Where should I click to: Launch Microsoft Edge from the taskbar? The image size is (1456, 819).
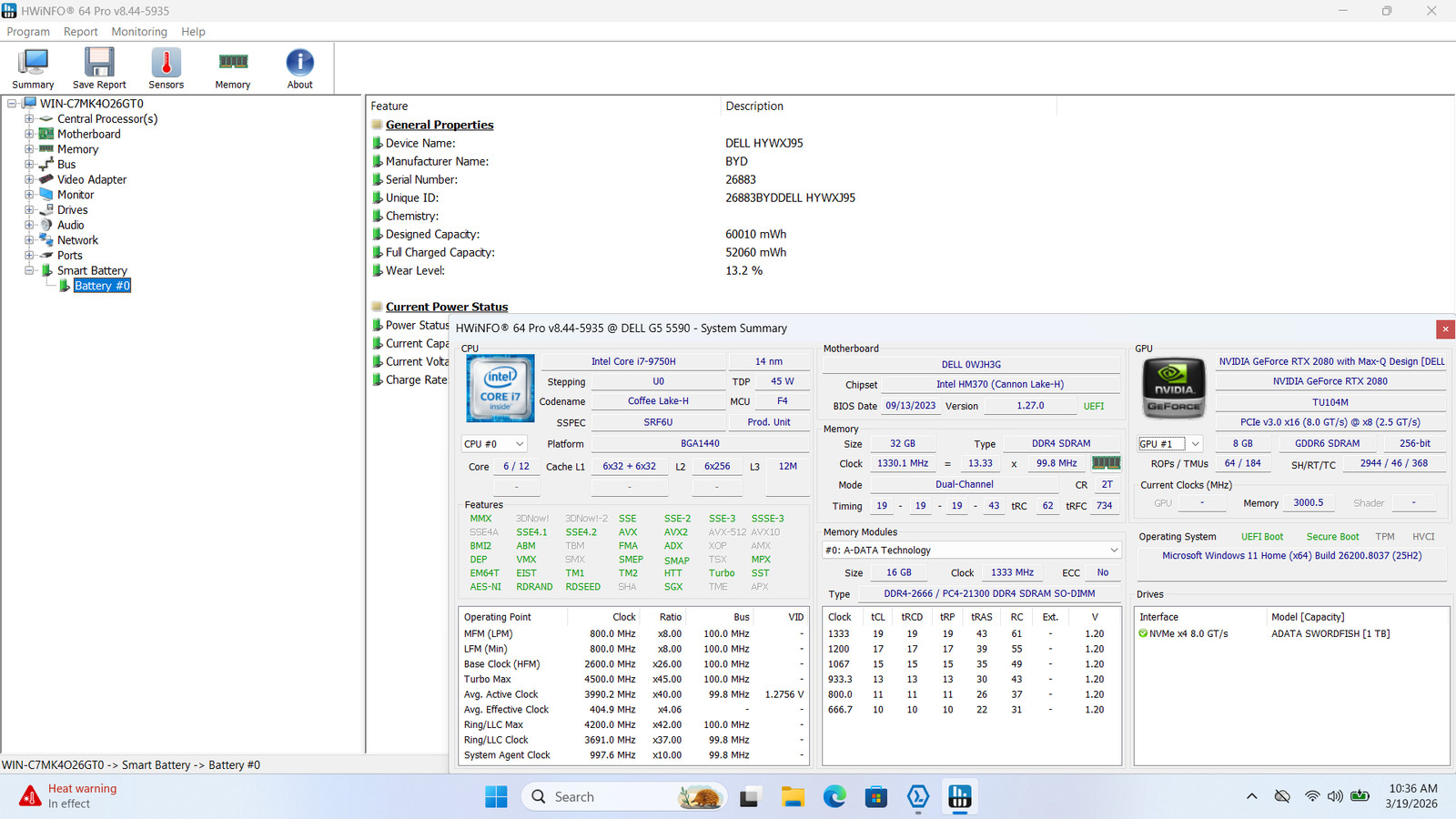(x=834, y=797)
